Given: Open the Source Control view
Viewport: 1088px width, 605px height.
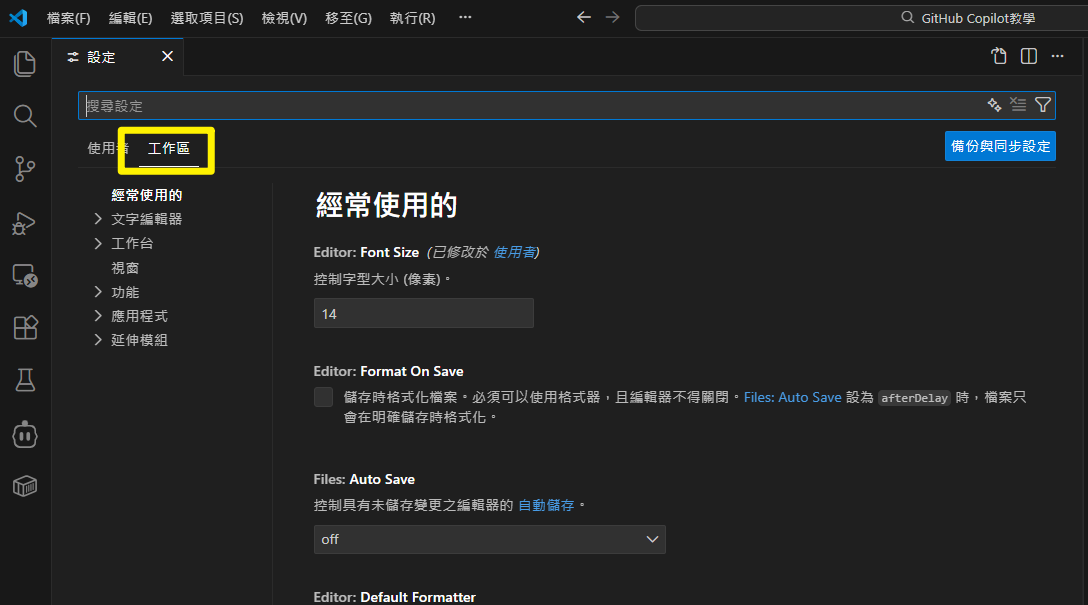Looking at the screenshot, I should 25,169.
